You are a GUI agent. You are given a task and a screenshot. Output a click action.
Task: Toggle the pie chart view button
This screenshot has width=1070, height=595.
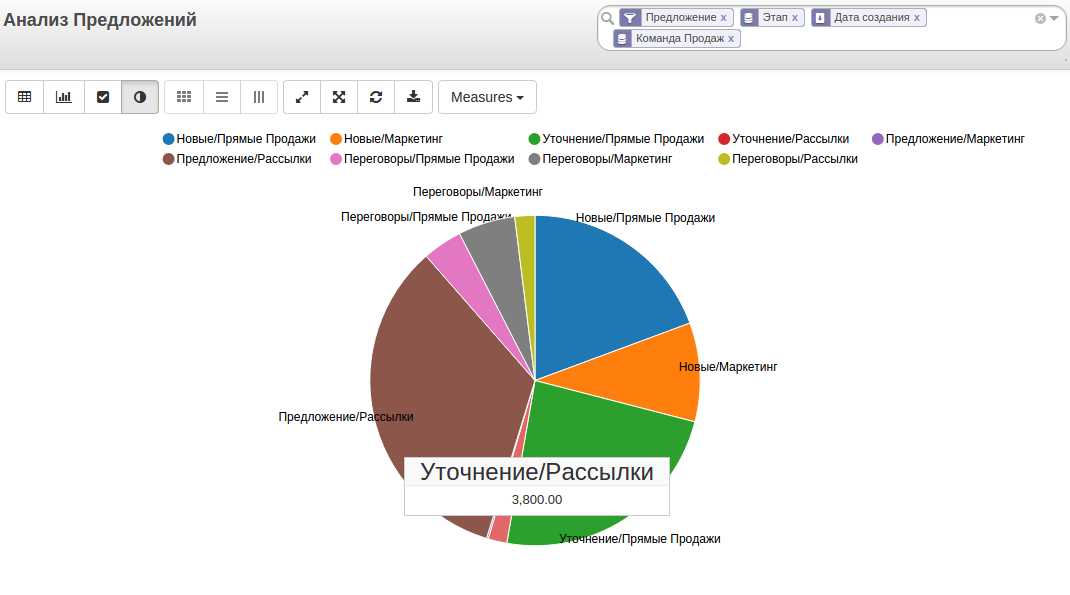(x=140, y=97)
